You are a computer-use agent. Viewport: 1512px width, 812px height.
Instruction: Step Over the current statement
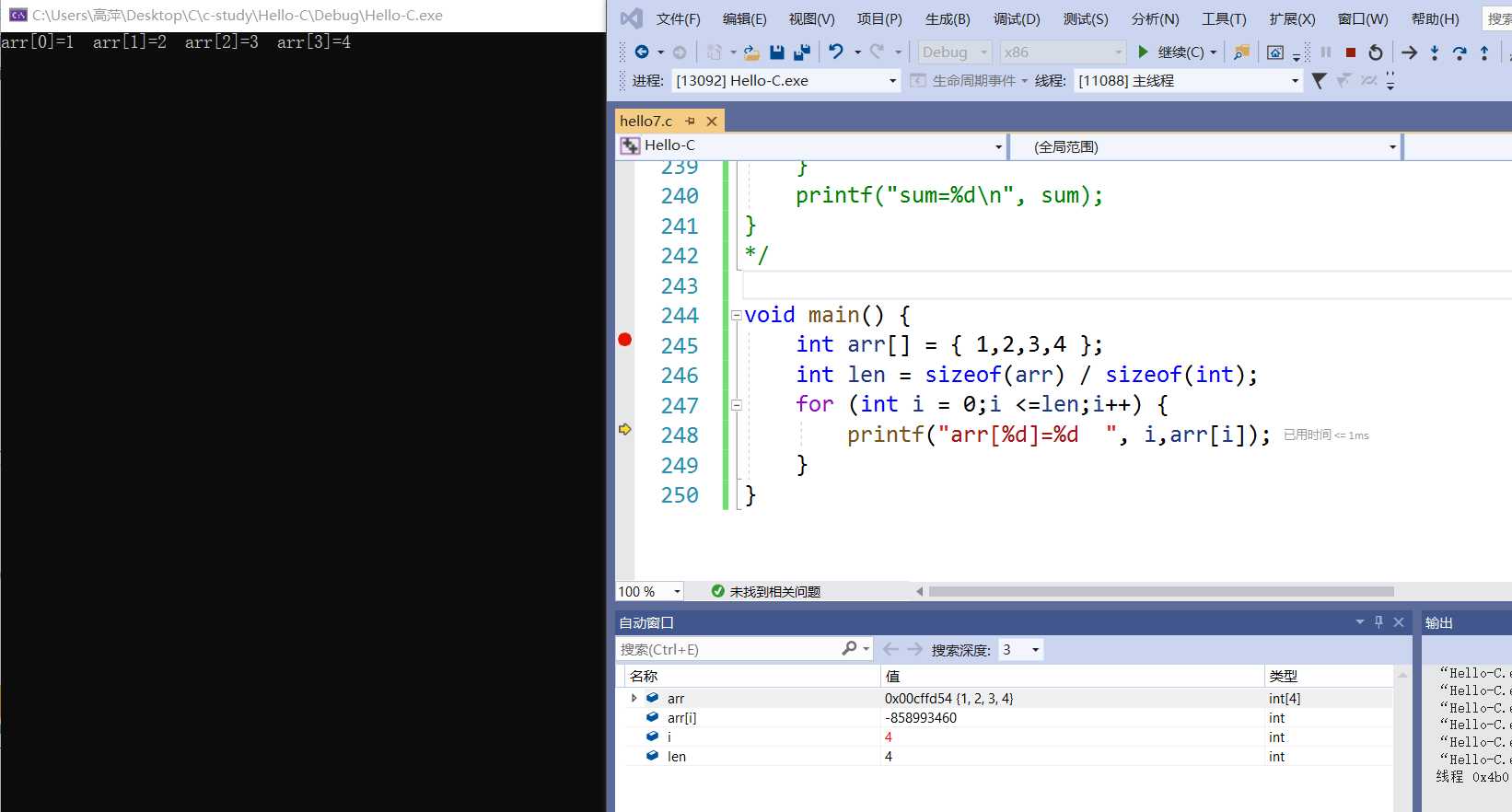pyautogui.click(x=1460, y=52)
